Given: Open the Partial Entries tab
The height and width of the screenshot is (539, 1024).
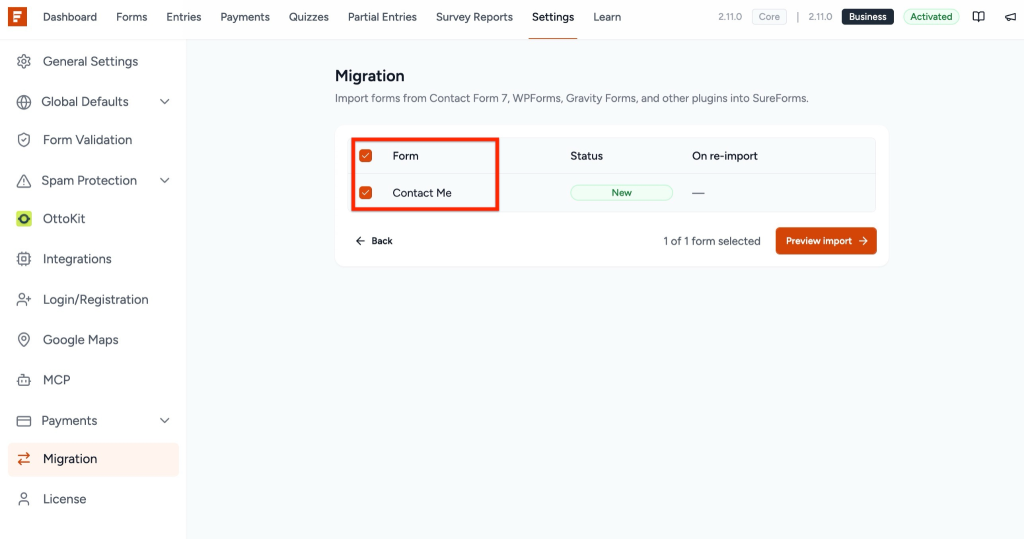Looking at the screenshot, I should click(x=382, y=17).
